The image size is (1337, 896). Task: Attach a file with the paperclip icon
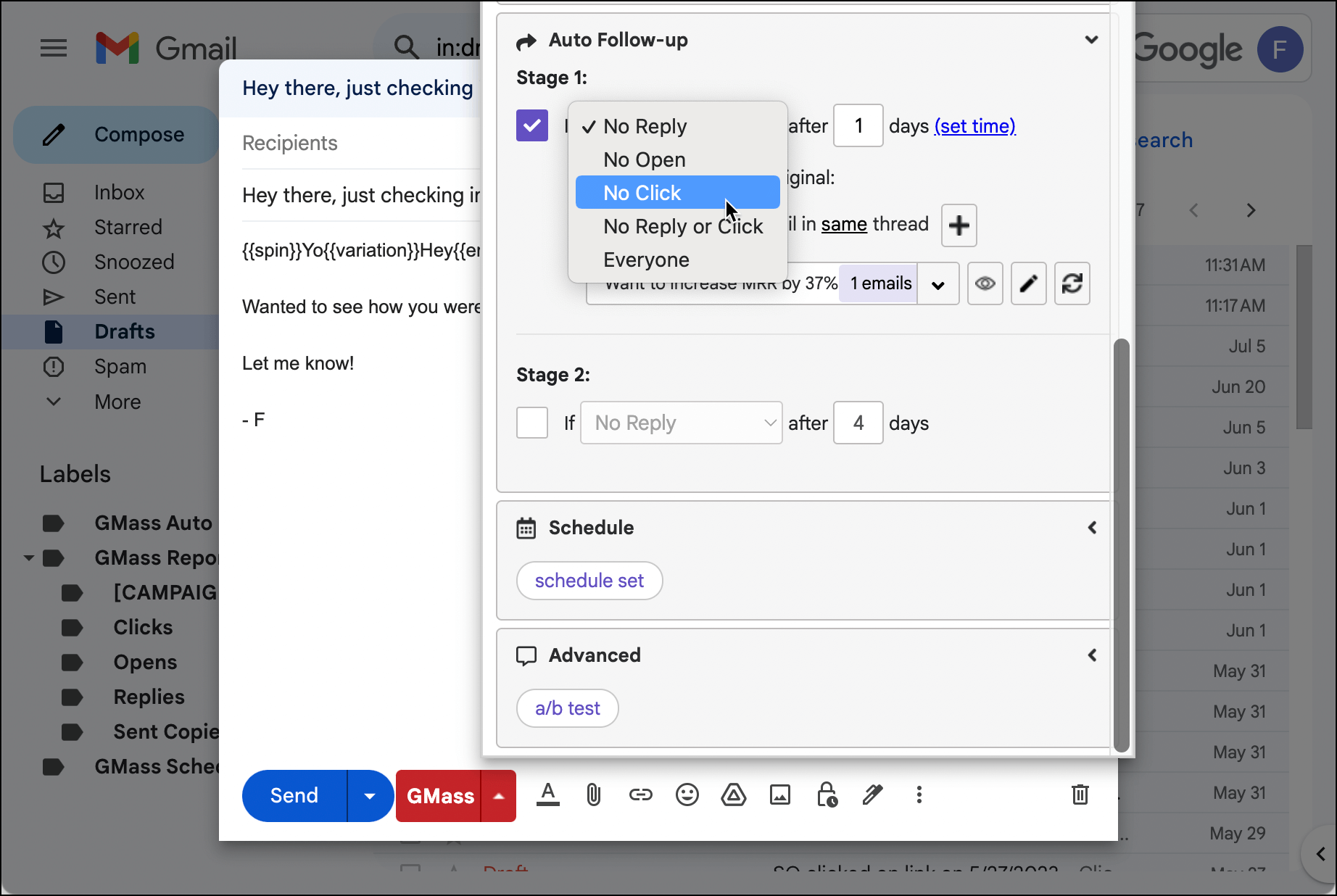click(594, 795)
